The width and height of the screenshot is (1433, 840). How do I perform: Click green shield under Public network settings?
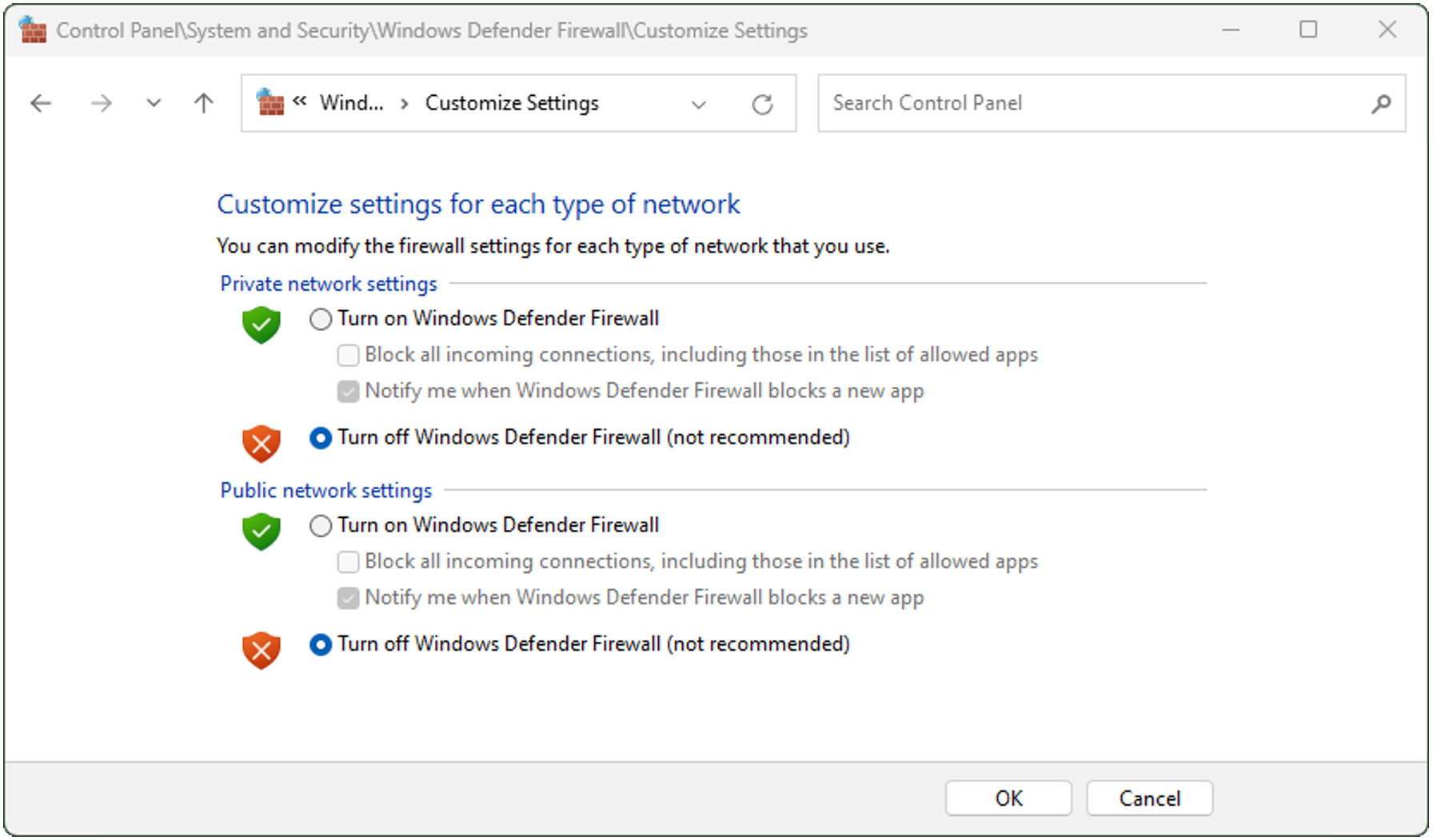click(261, 531)
